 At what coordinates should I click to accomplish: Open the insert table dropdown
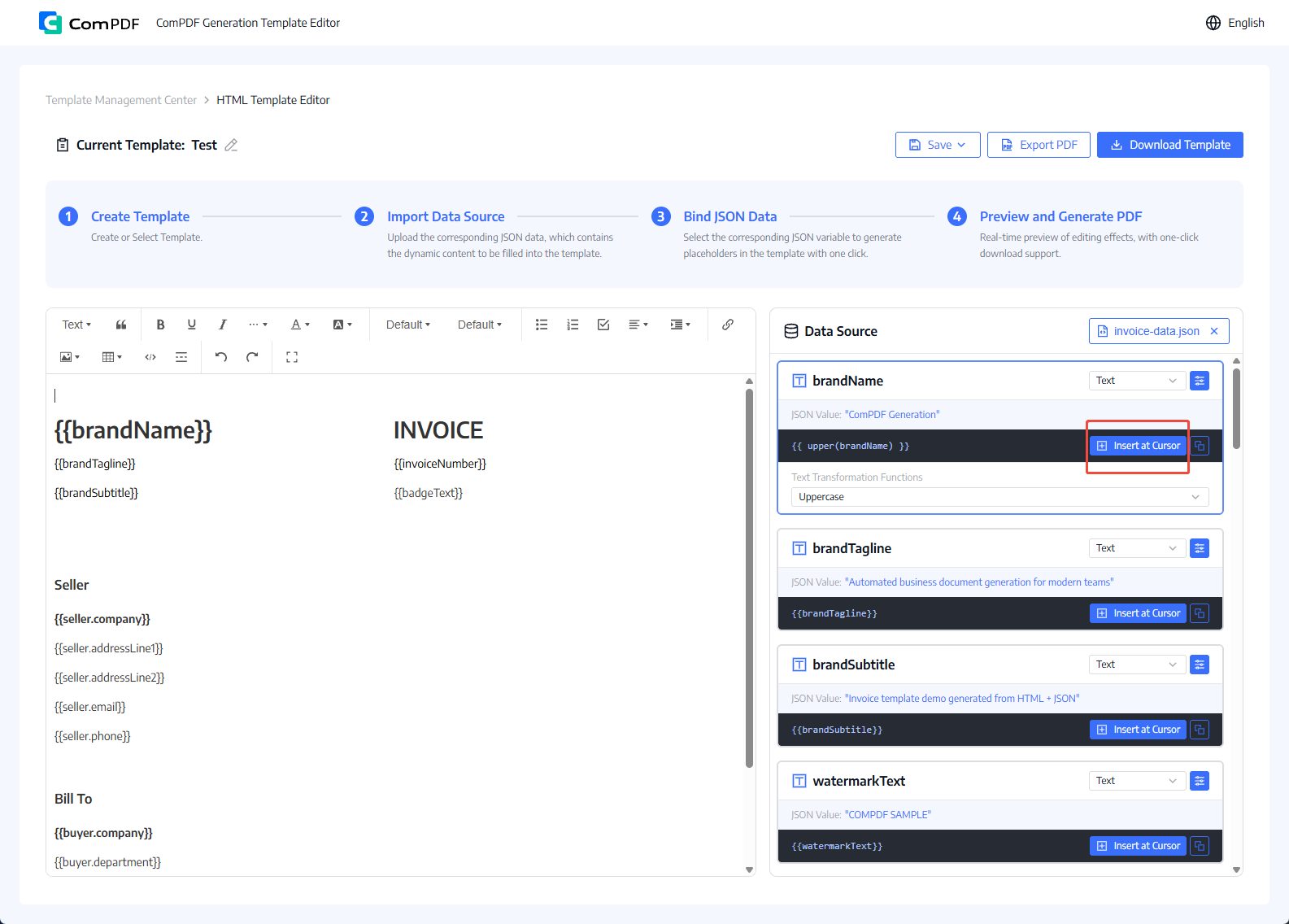[x=111, y=357]
